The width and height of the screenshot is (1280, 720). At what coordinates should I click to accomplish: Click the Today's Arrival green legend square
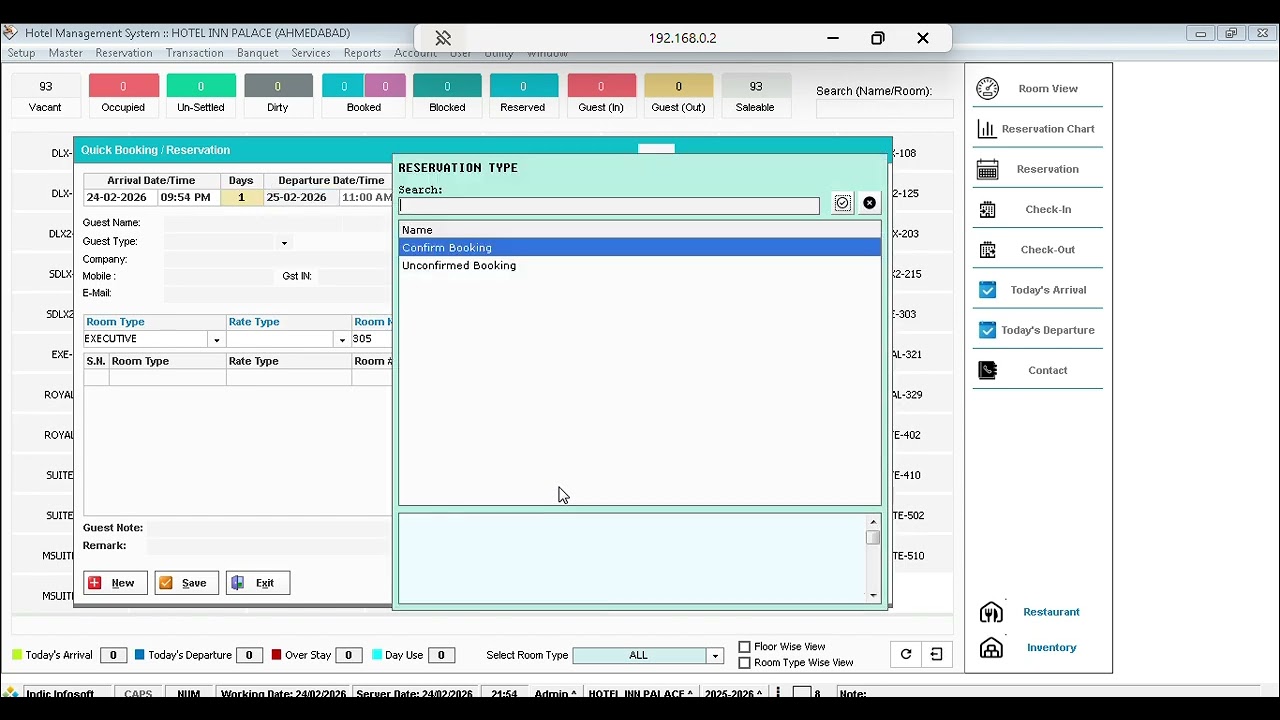(17, 655)
